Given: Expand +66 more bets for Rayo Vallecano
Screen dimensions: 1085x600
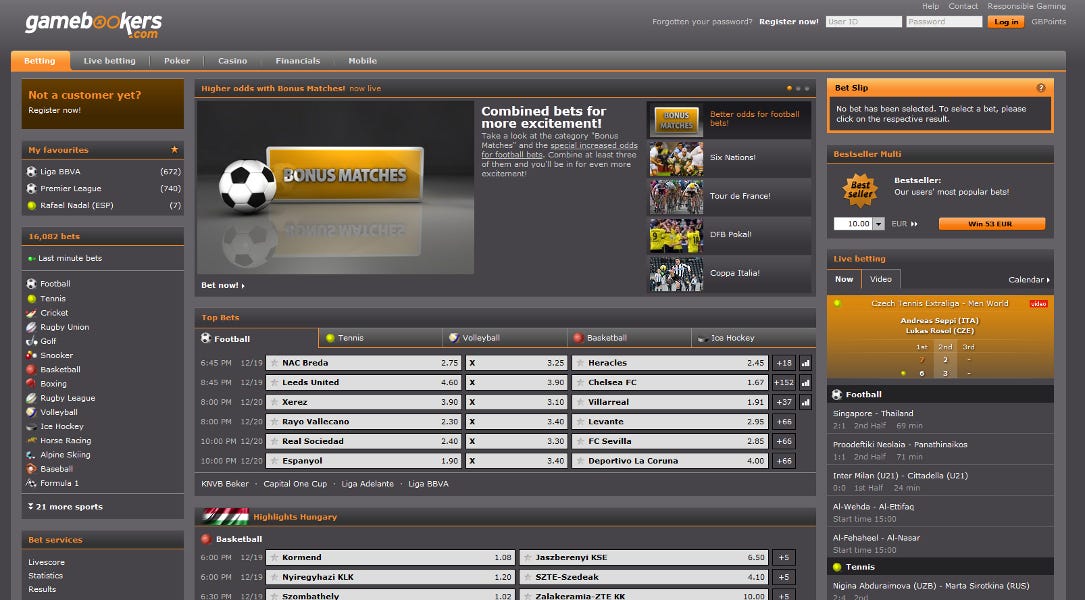Looking at the screenshot, I should tap(784, 421).
